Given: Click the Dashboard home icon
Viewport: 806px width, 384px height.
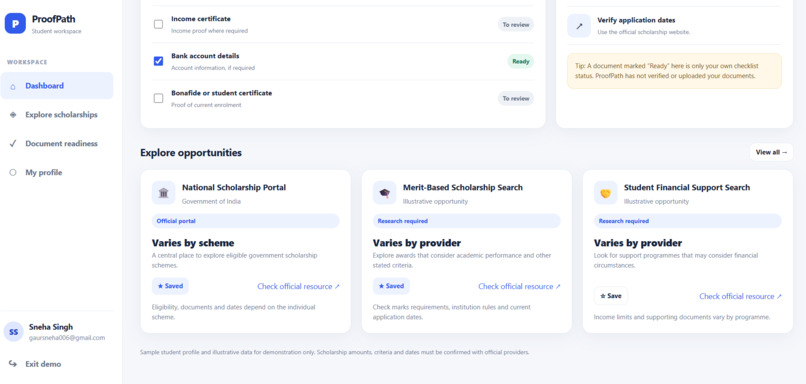Looking at the screenshot, I should 13,86.
